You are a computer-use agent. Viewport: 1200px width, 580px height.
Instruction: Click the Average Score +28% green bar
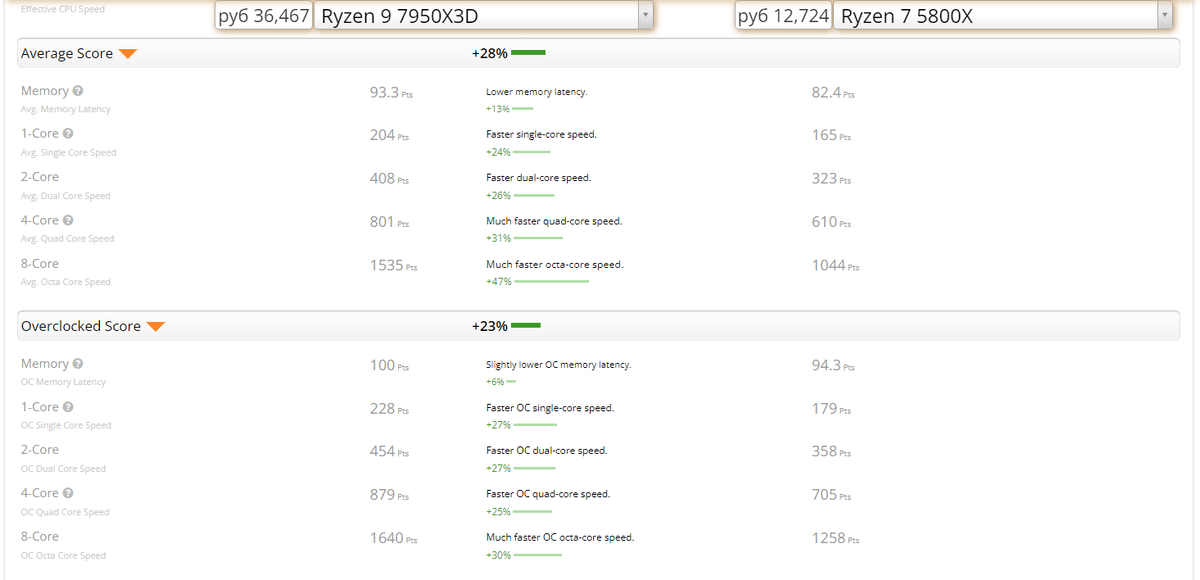click(528, 53)
